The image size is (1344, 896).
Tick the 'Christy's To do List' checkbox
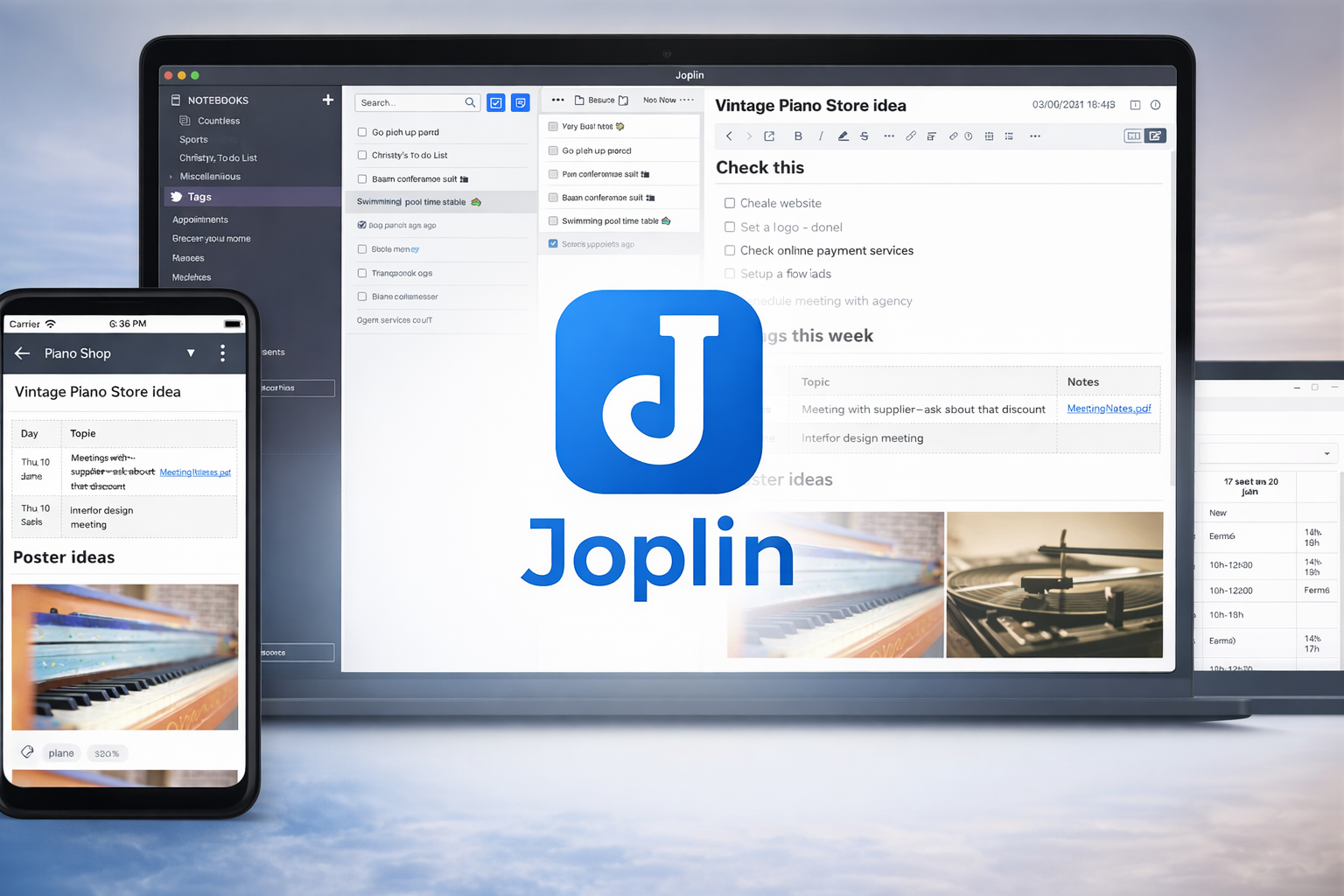pos(362,155)
